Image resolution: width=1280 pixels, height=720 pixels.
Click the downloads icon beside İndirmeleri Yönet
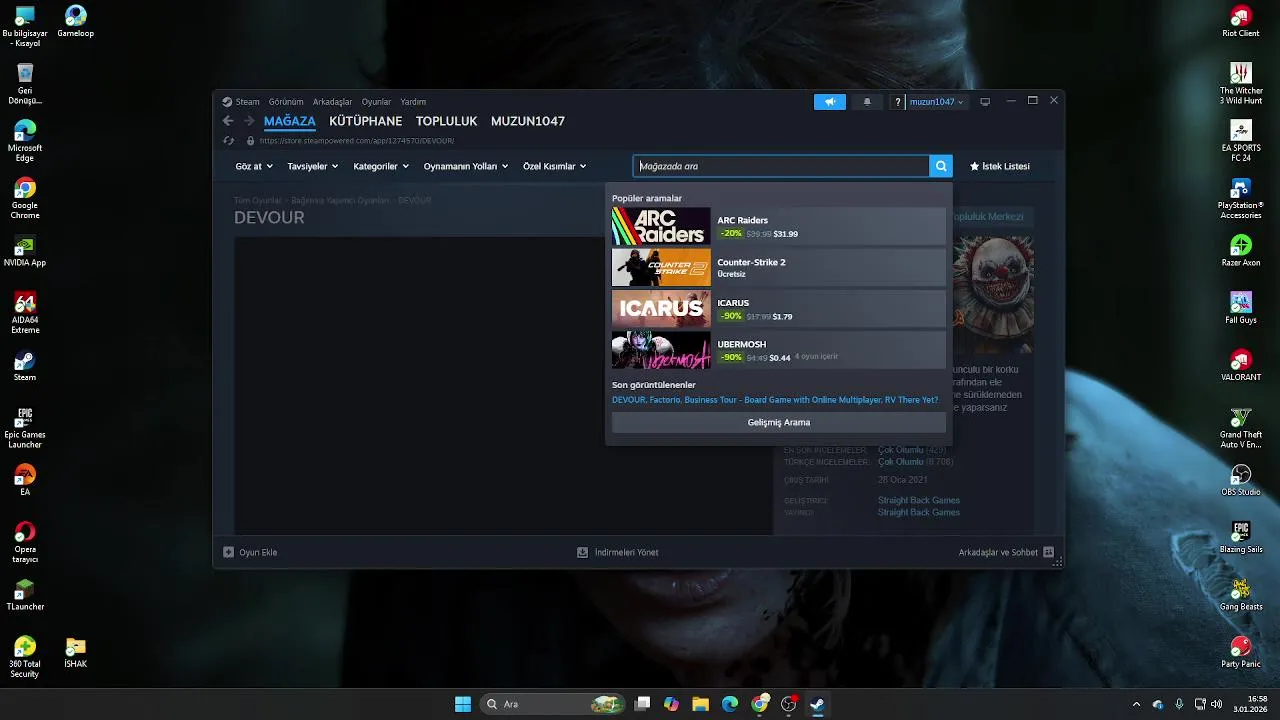point(582,552)
